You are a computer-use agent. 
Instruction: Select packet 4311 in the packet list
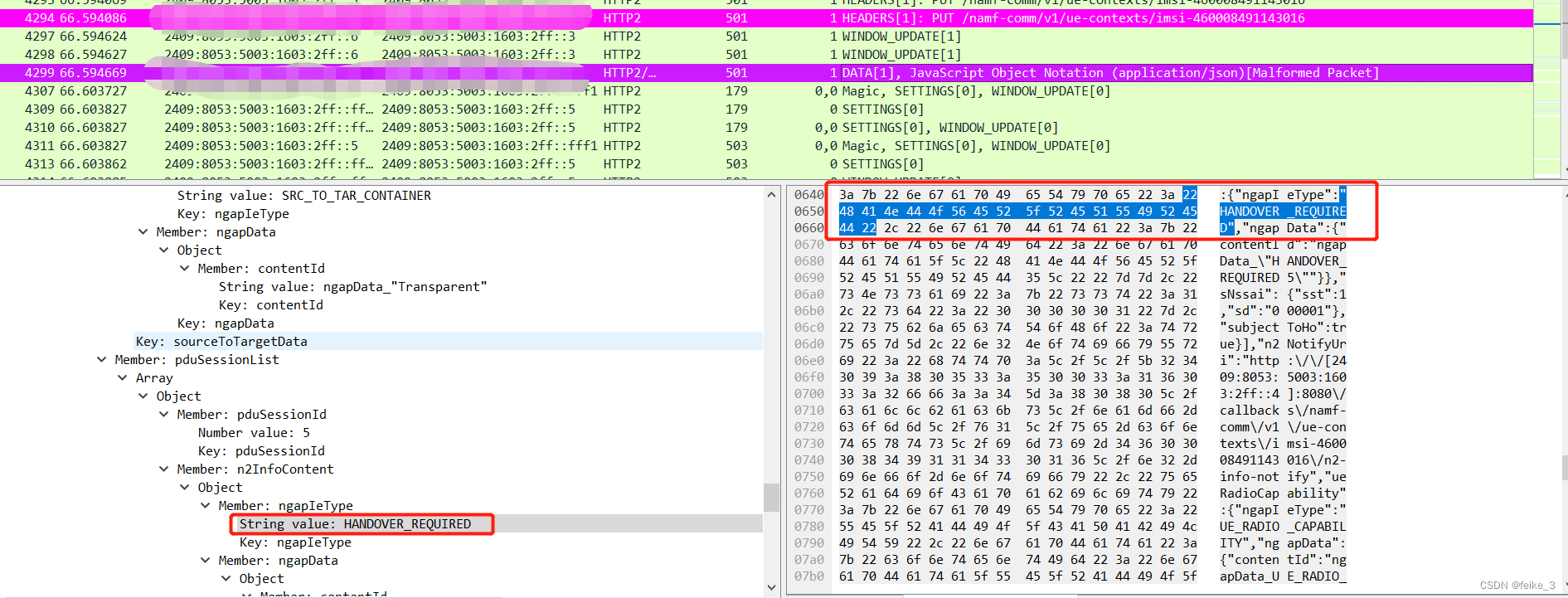(766, 146)
